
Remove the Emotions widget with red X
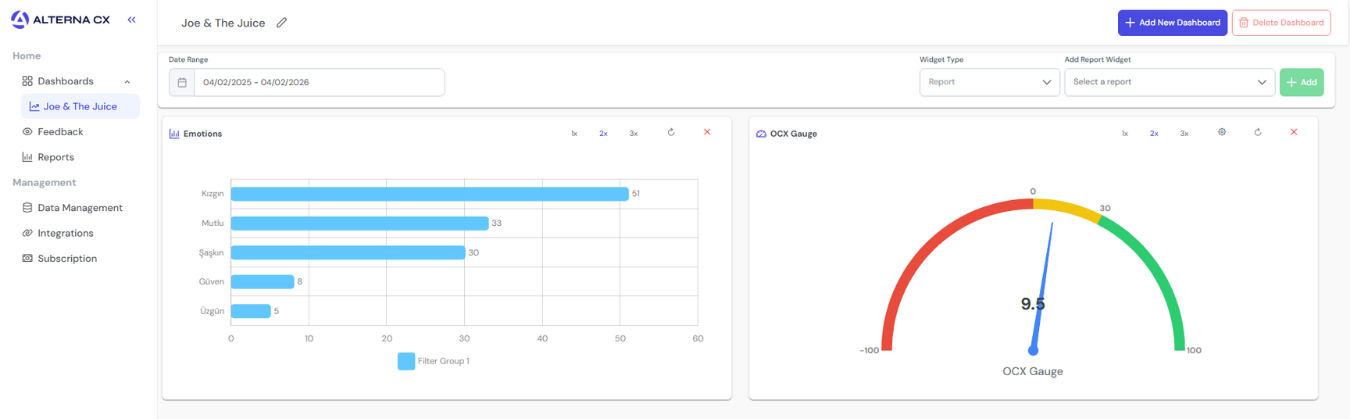coord(707,132)
